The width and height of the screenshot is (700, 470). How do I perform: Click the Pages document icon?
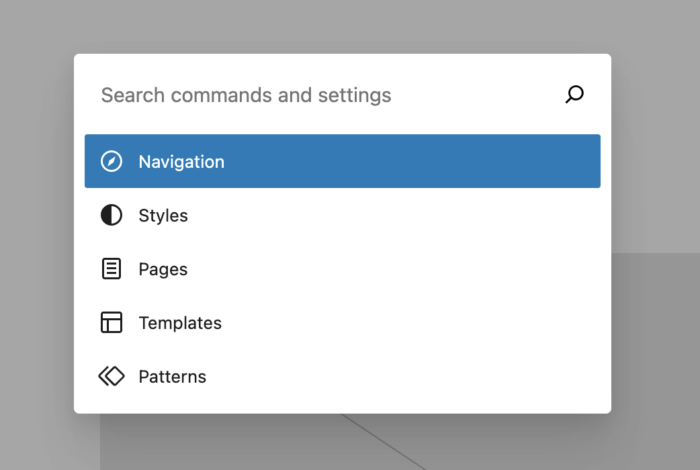111,269
